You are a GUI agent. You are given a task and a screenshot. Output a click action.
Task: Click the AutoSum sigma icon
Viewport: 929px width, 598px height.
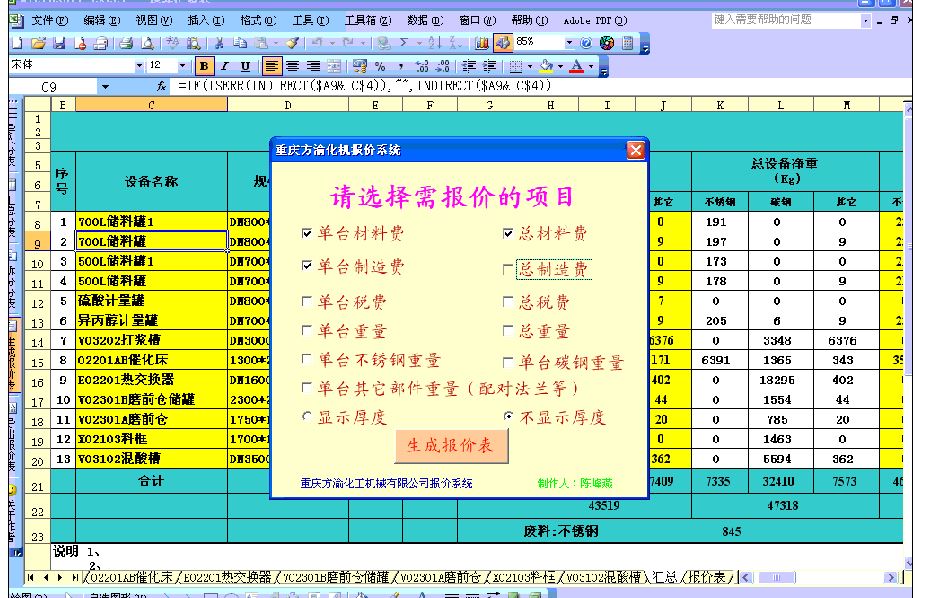click(x=404, y=43)
